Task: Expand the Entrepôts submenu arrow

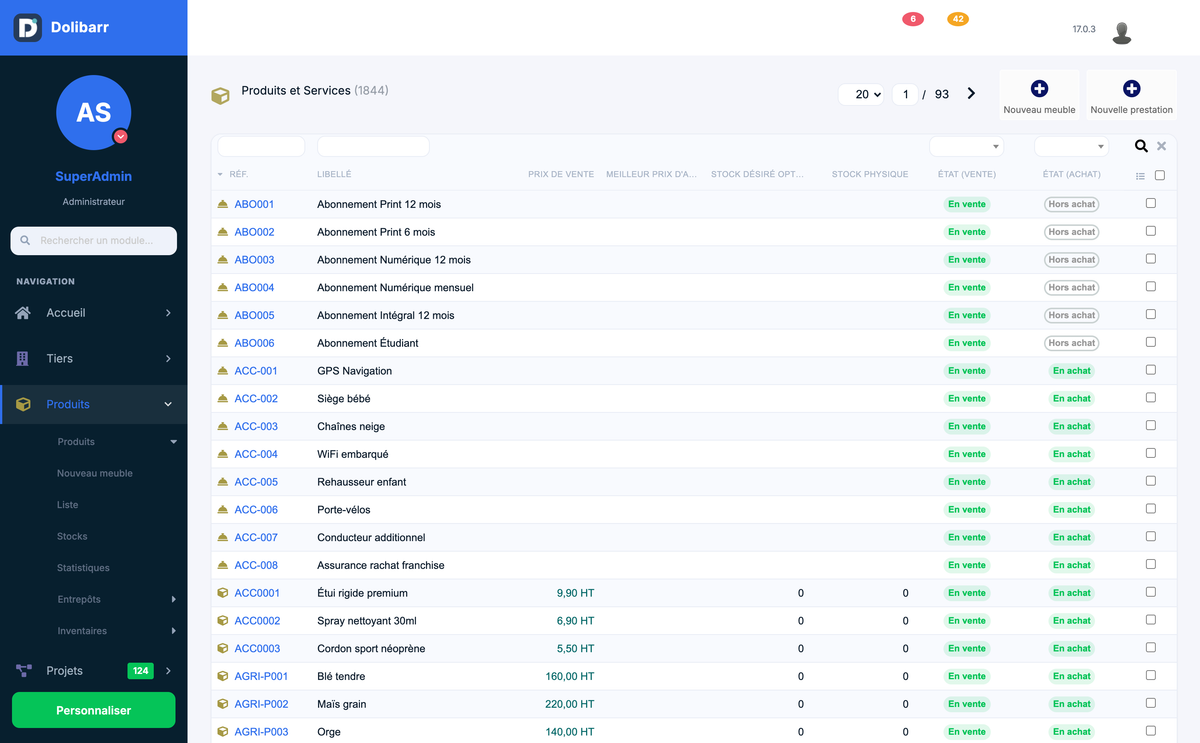Action: coord(173,599)
